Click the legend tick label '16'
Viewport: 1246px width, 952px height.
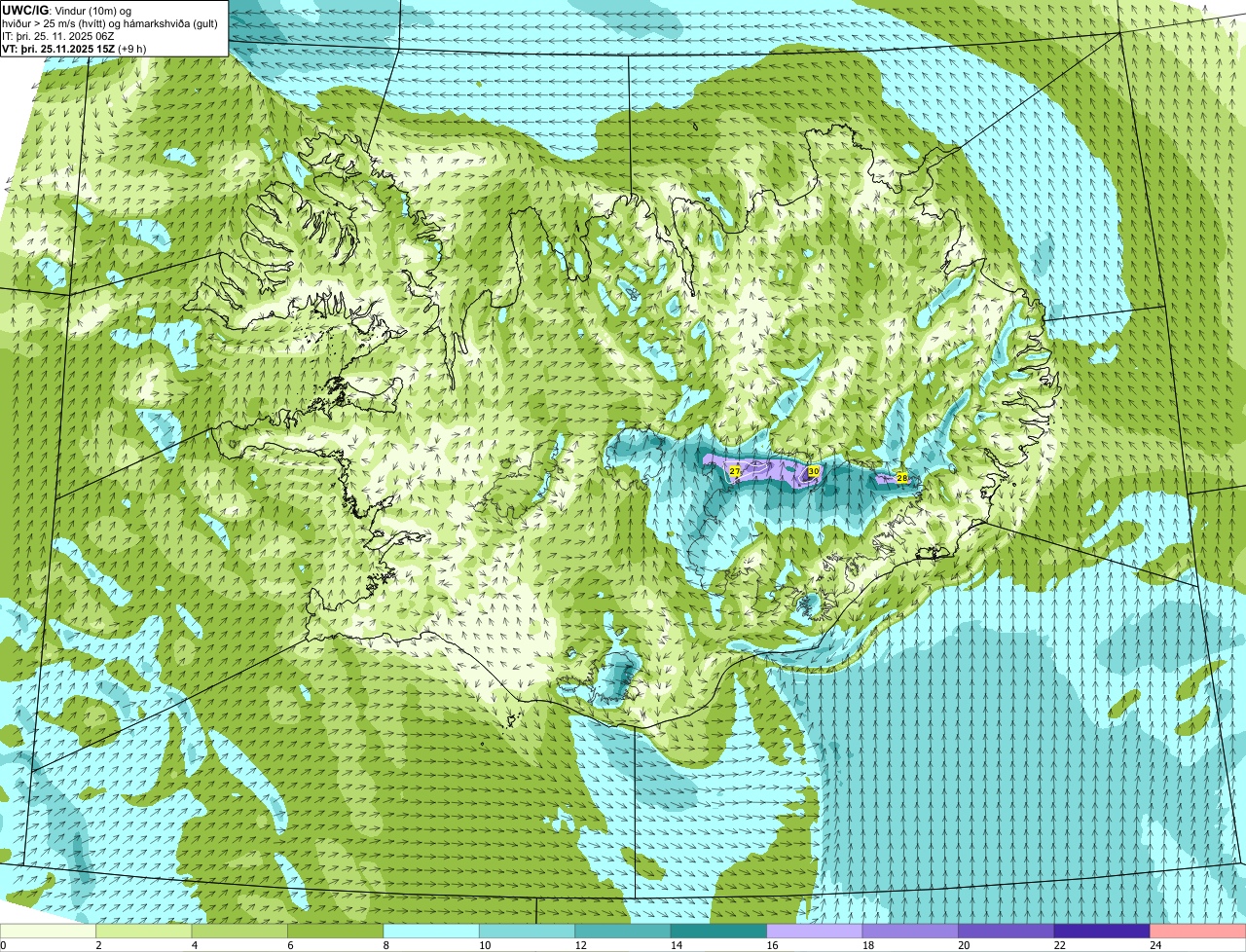pos(772,944)
